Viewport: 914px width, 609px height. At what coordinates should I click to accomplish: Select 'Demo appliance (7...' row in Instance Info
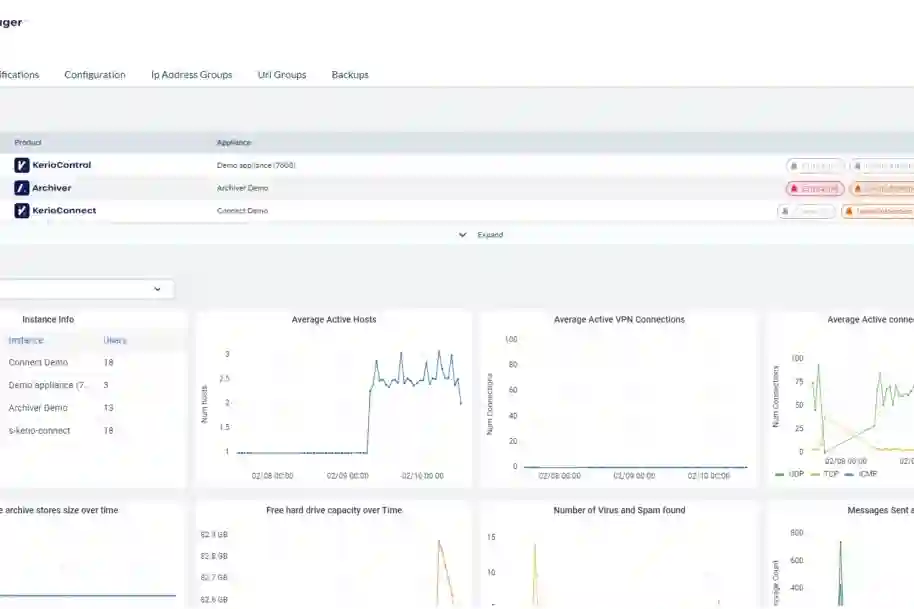[92, 385]
